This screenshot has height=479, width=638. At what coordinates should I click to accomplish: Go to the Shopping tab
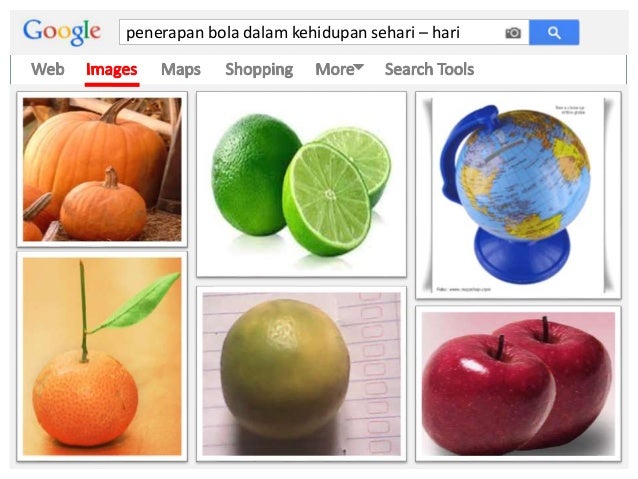[x=259, y=70]
